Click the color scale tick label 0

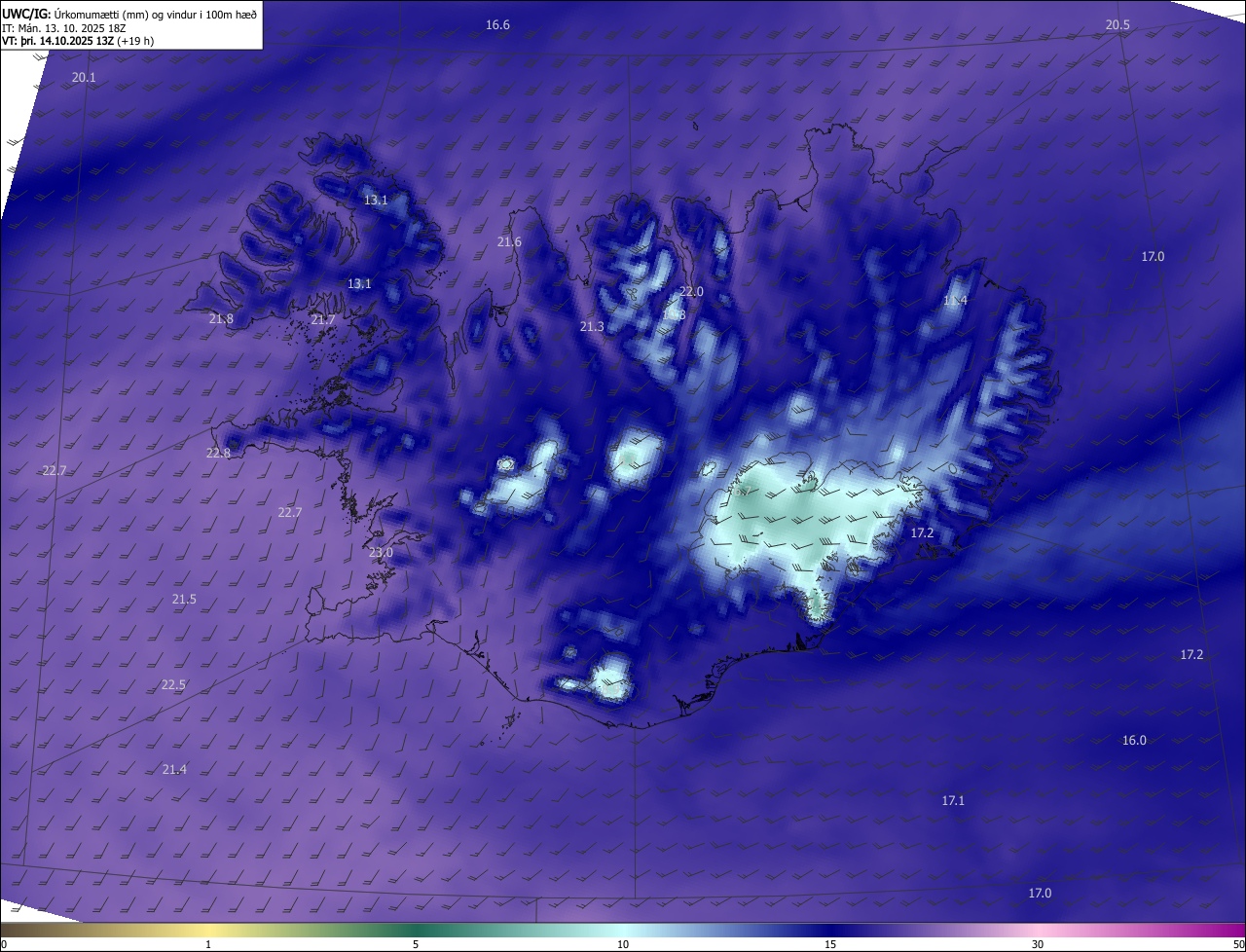[4, 944]
